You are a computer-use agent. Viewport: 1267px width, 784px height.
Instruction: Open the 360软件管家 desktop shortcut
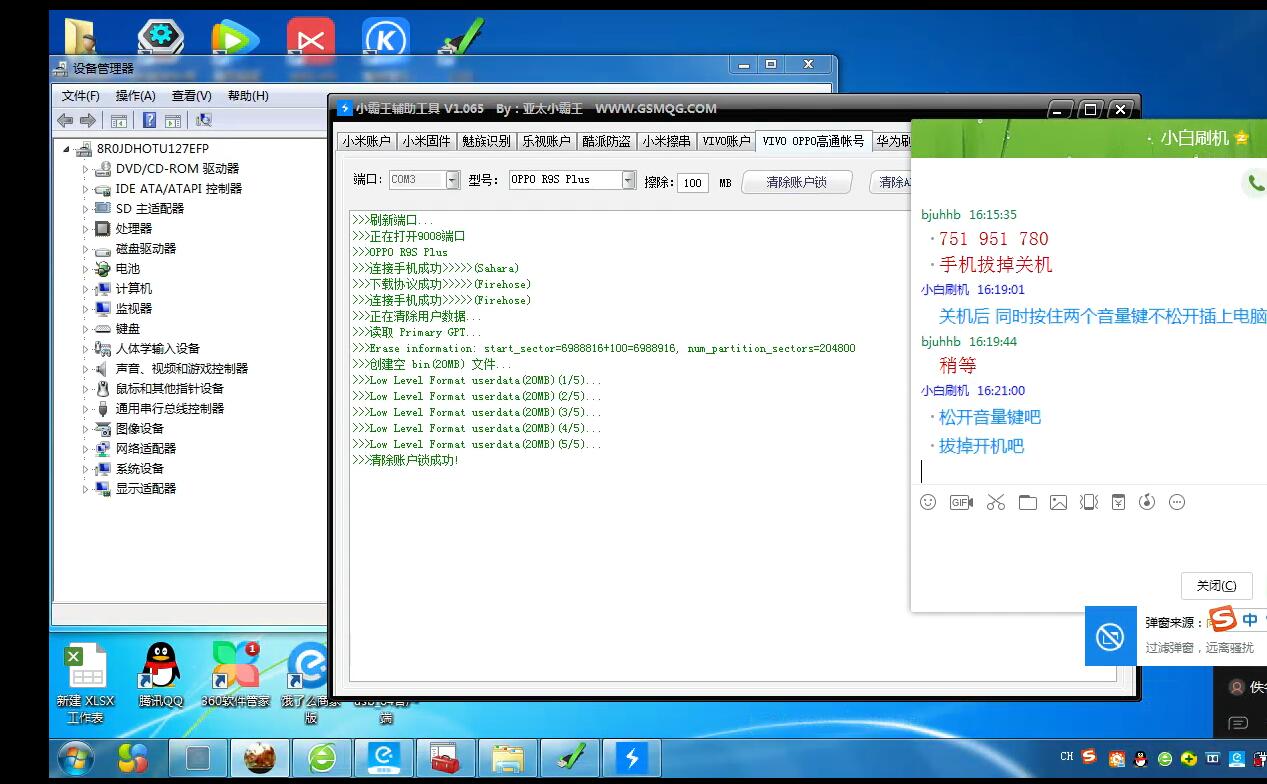point(236,675)
